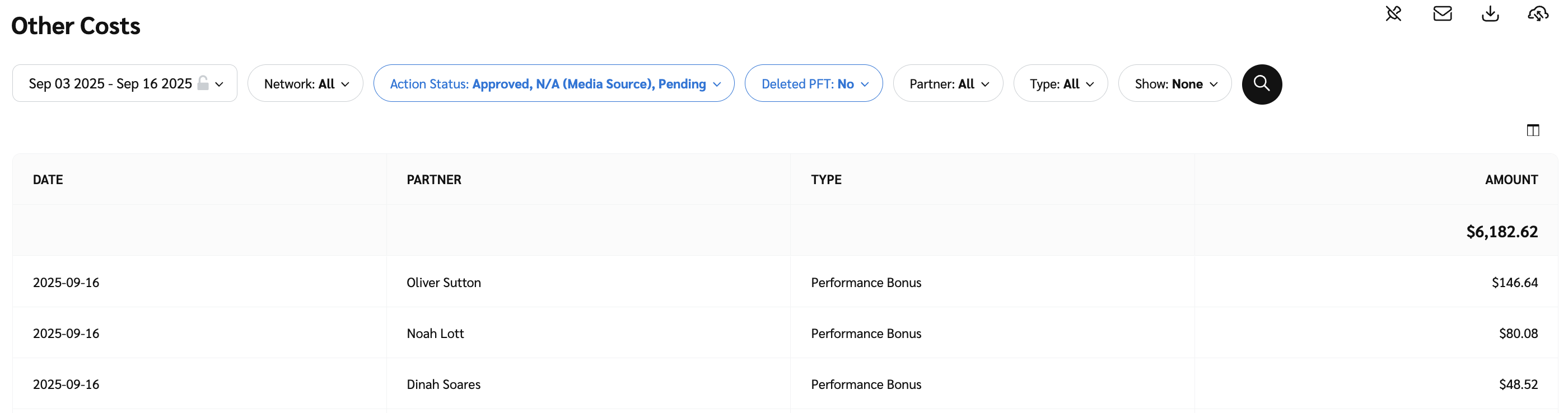Select the Oliver Sutton partner cell
Viewport: 1568px width, 413px height.
[444, 282]
